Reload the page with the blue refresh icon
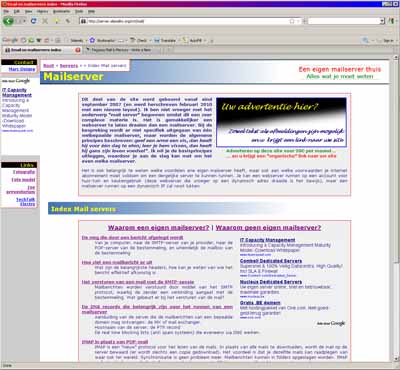Viewport: 400px width, 370px height. click(33, 21)
